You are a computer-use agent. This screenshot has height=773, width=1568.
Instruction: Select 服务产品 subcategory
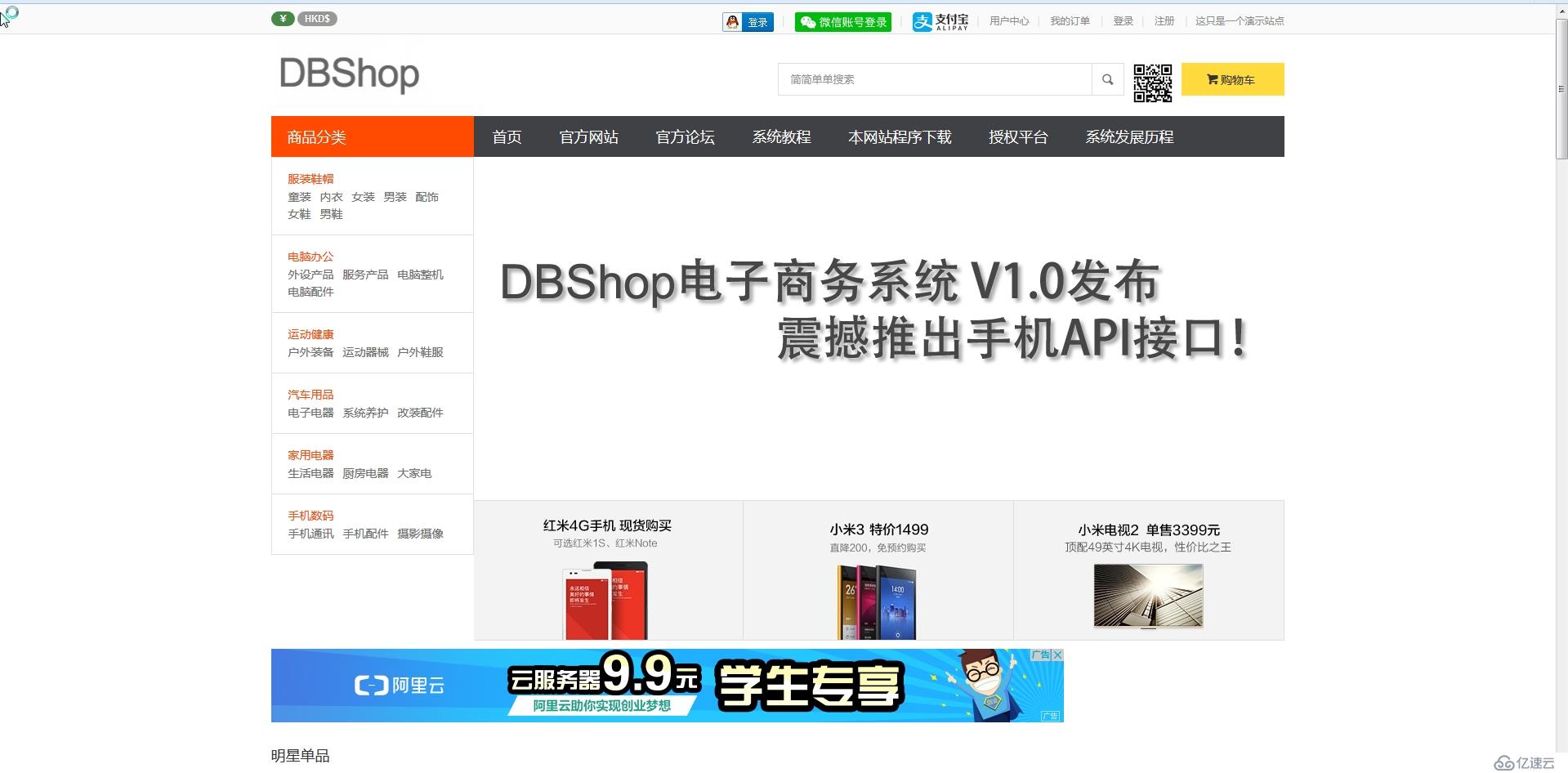[365, 275]
